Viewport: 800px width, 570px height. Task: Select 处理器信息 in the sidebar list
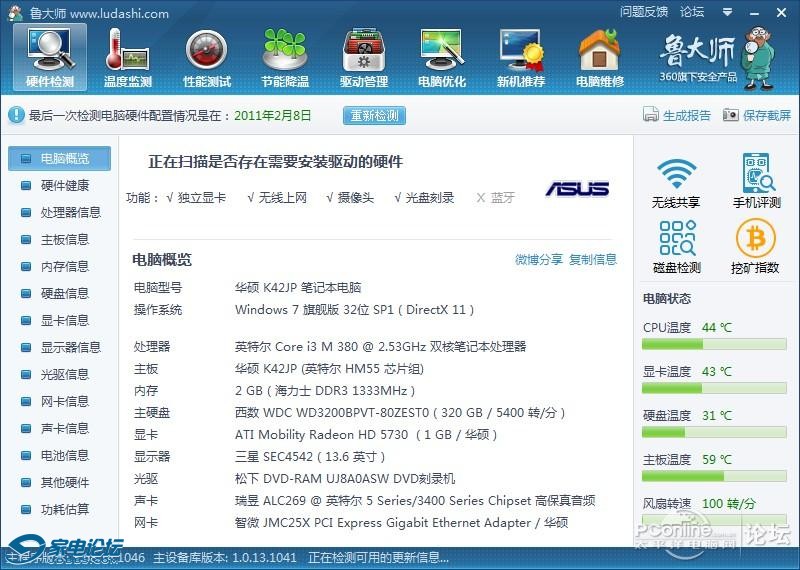(x=70, y=212)
